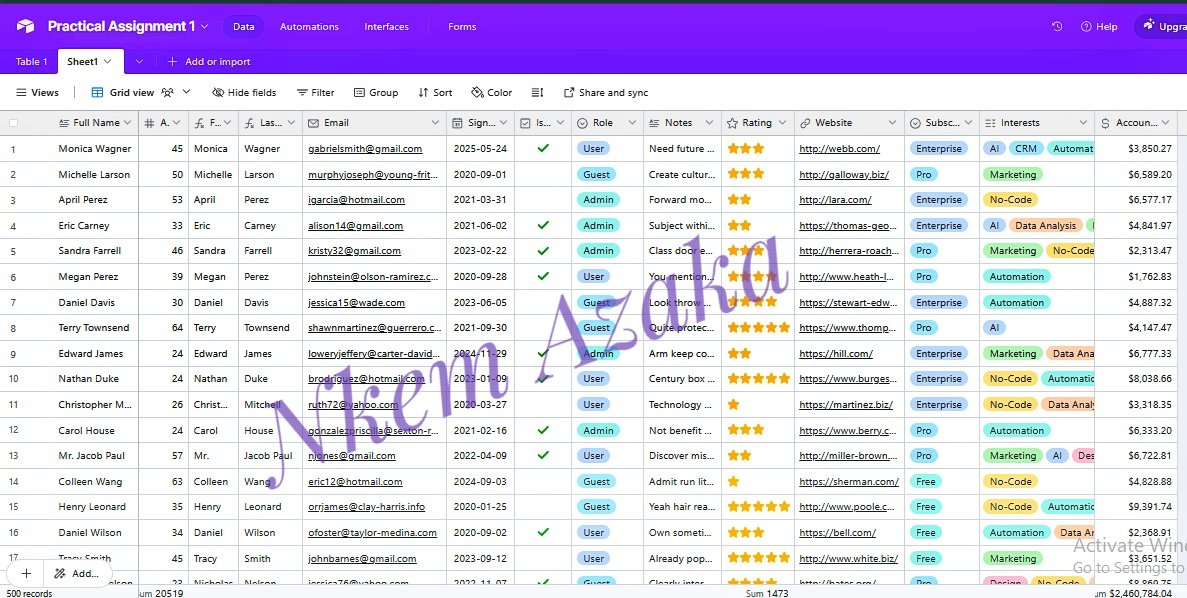Open the Automations tab
The image size is (1187, 598).
tap(309, 26)
